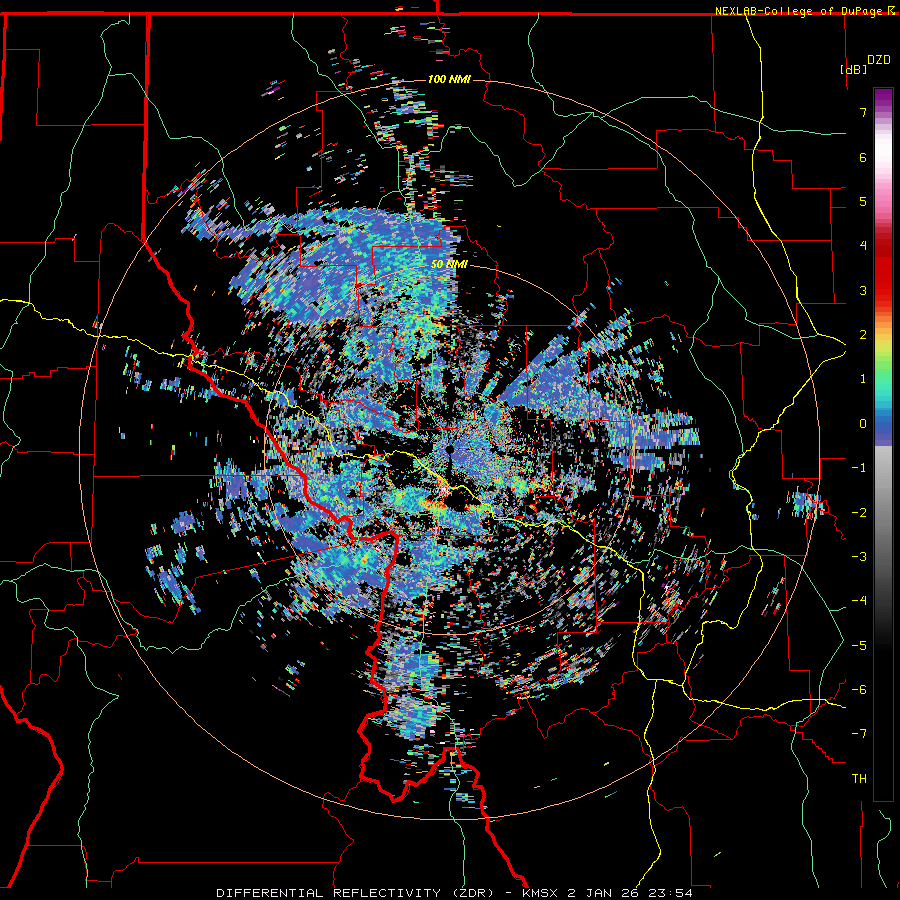Click the DZD legend title

click(x=878, y=60)
